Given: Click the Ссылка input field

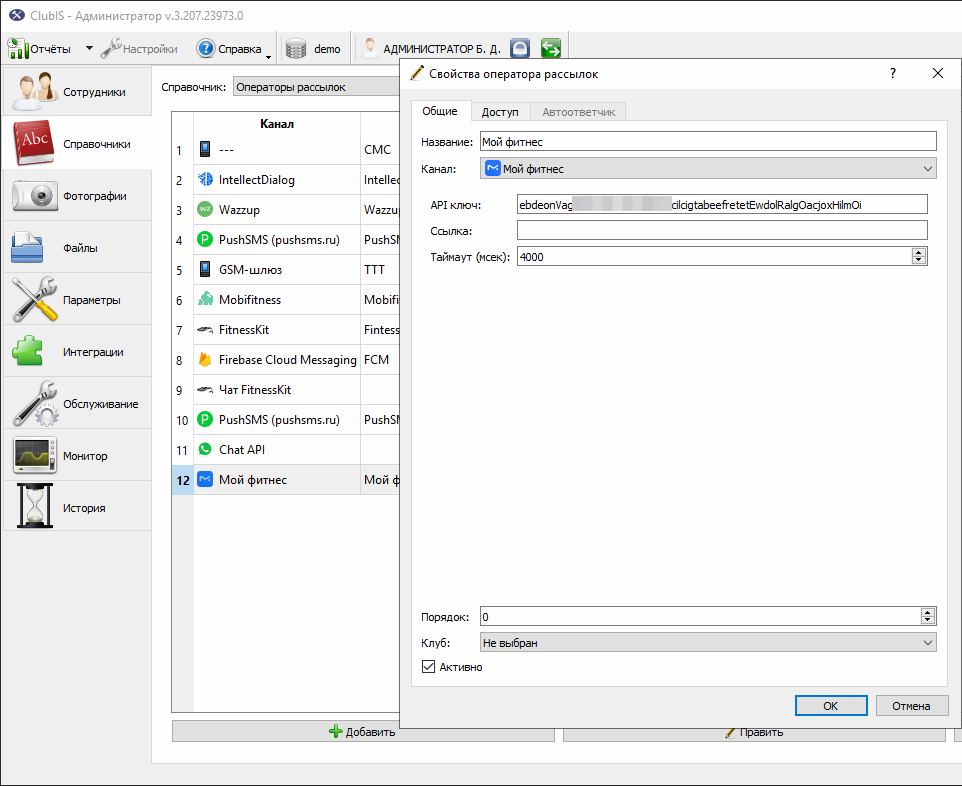Looking at the screenshot, I should pos(722,230).
